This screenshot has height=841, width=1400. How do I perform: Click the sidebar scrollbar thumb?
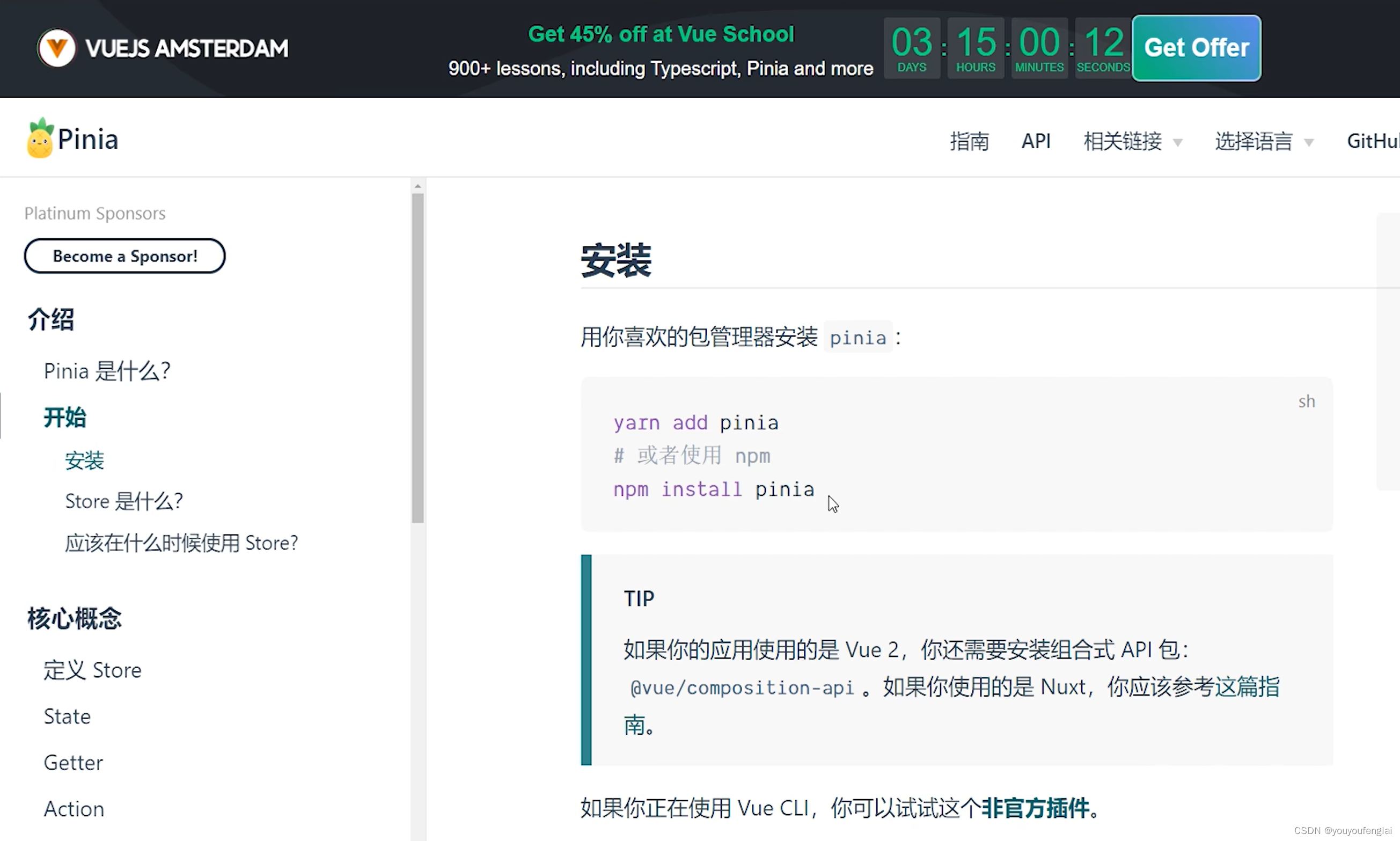(417, 358)
